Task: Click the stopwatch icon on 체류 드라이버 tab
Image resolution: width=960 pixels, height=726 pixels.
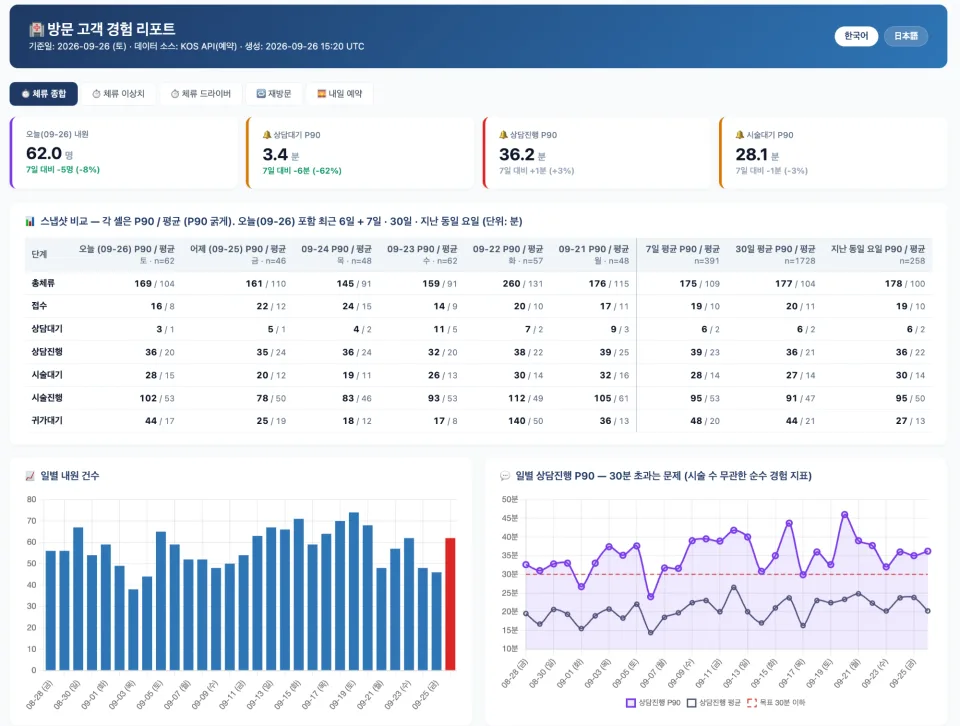Action: pyautogui.click(x=174, y=94)
